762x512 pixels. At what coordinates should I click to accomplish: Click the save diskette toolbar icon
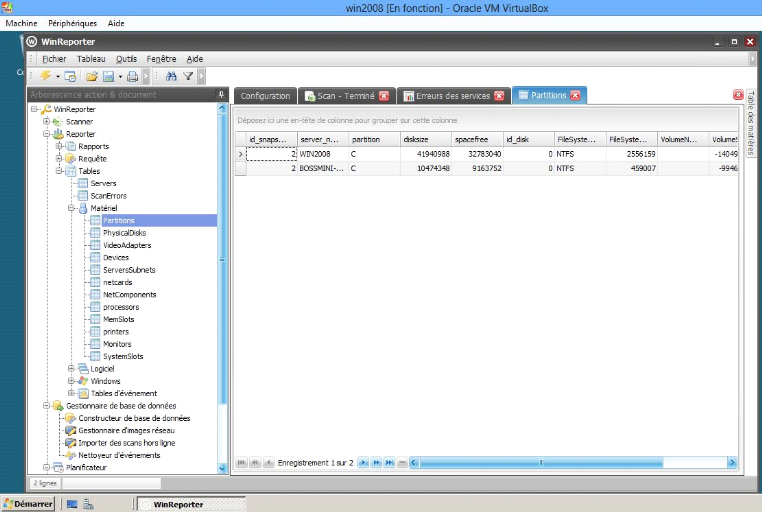(x=108, y=76)
